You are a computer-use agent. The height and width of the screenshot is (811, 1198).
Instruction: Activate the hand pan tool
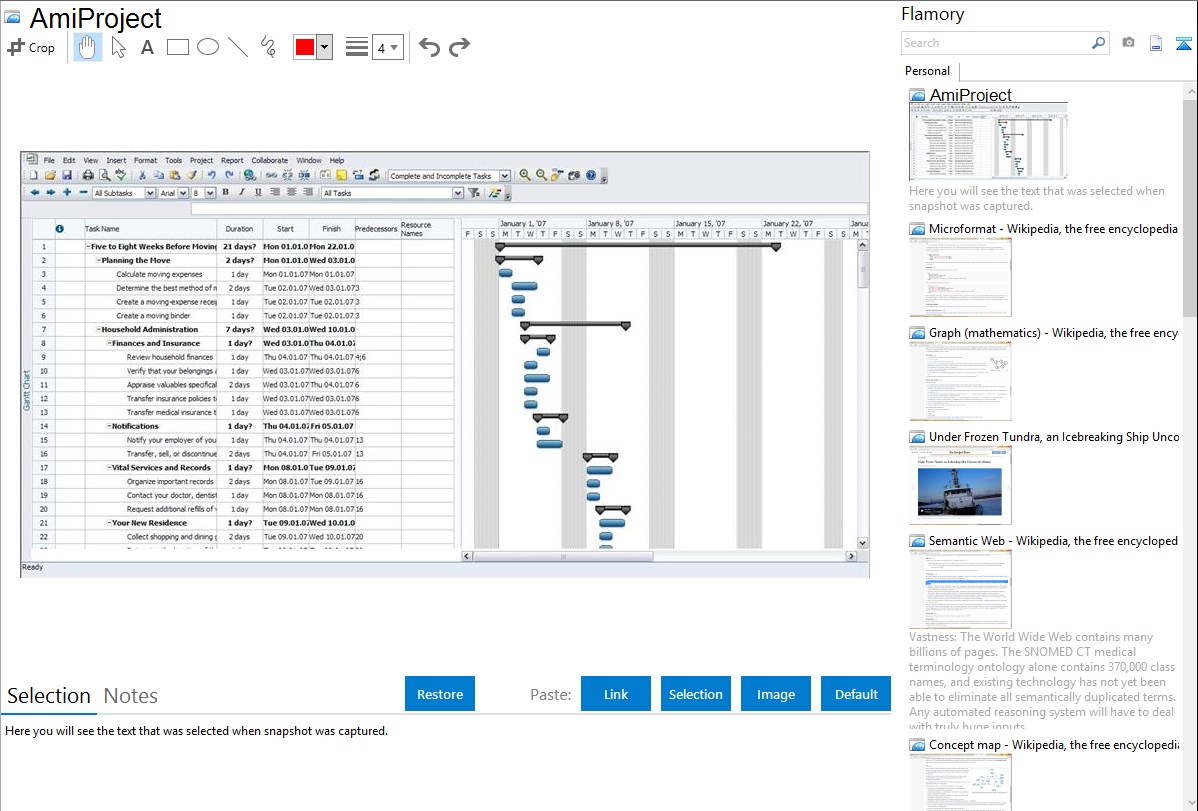87,47
